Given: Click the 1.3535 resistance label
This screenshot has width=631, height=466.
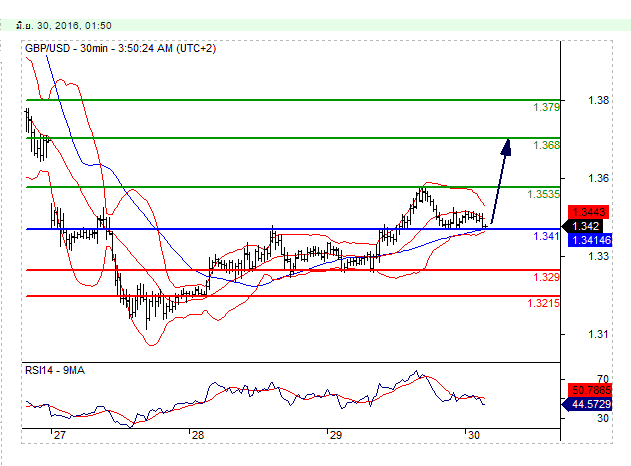Looking at the screenshot, I should pyautogui.click(x=543, y=194).
